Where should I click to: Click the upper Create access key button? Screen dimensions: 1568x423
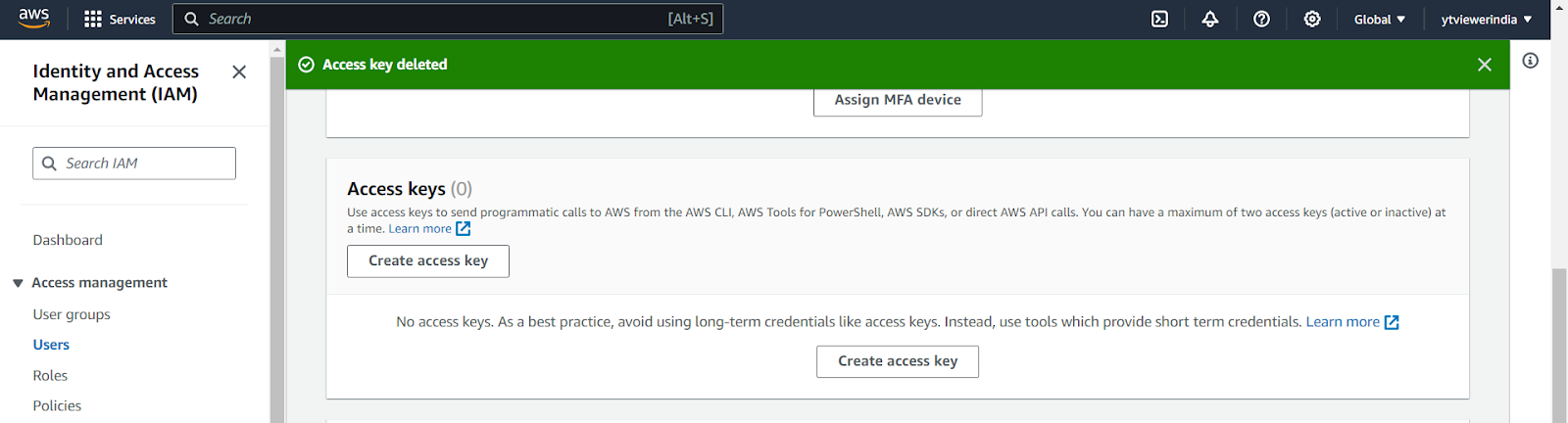pos(428,260)
